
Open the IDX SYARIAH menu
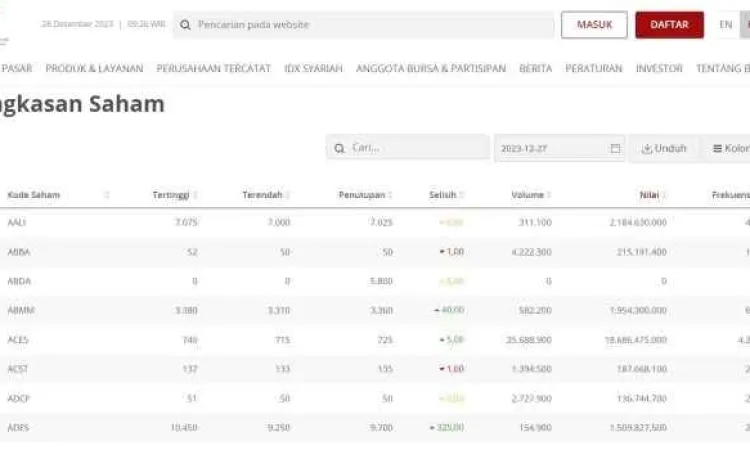pos(313,68)
